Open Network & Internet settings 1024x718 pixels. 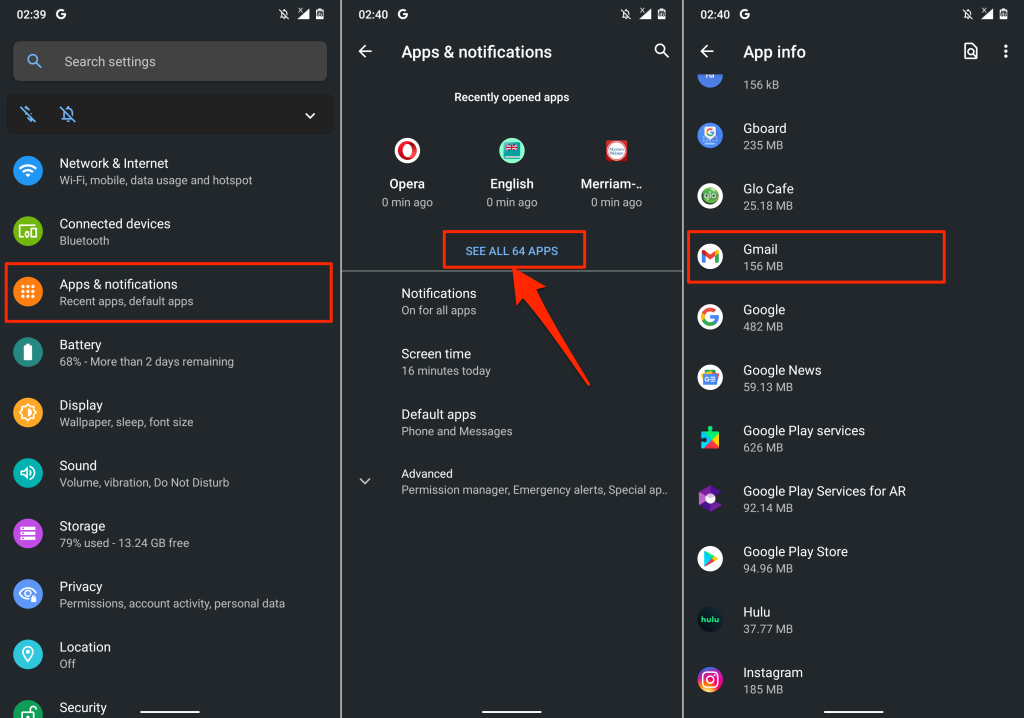point(155,171)
